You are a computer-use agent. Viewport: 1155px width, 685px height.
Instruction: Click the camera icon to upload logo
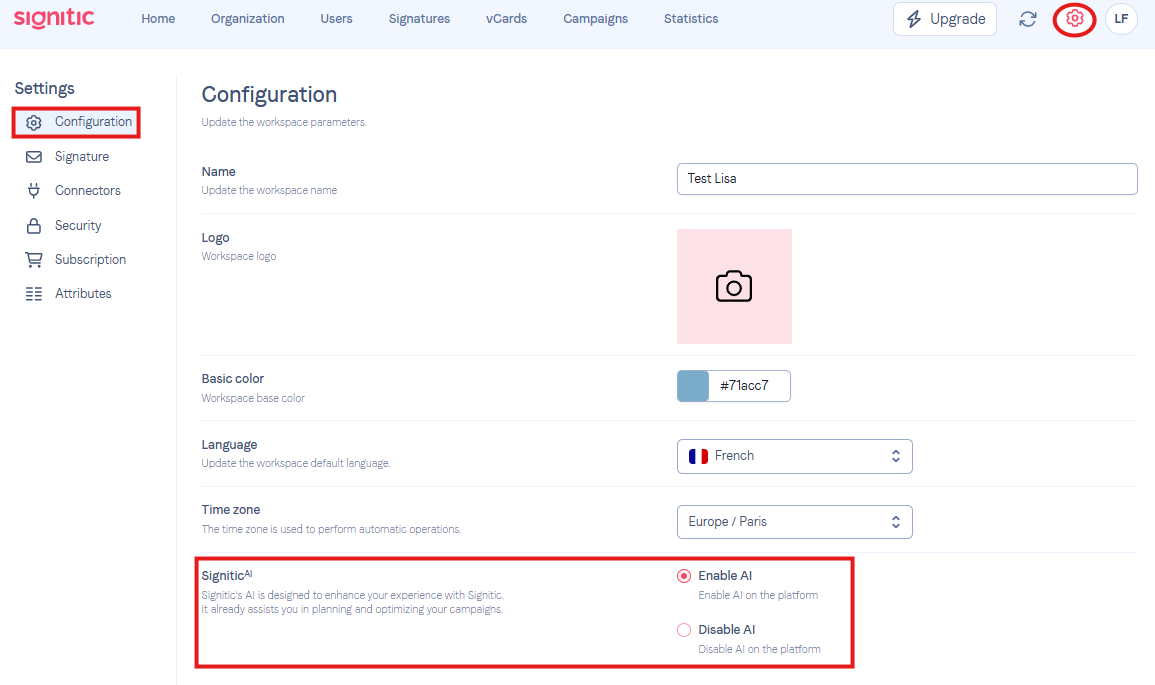[734, 287]
